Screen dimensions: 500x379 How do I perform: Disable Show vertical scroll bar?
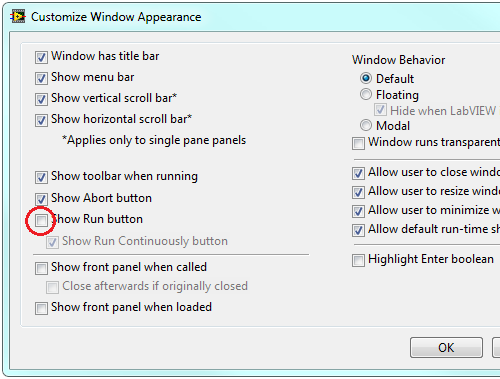coord(41,99)
